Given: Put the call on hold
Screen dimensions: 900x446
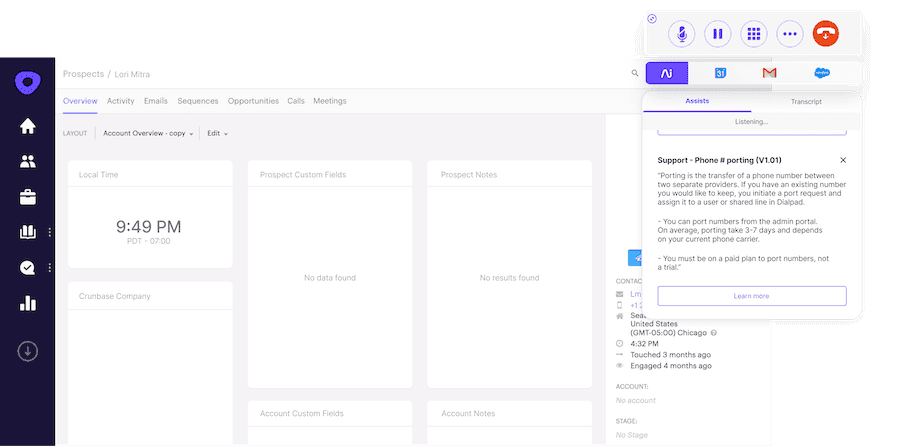Looking at the screenshot, I should (x=717, y=34).
